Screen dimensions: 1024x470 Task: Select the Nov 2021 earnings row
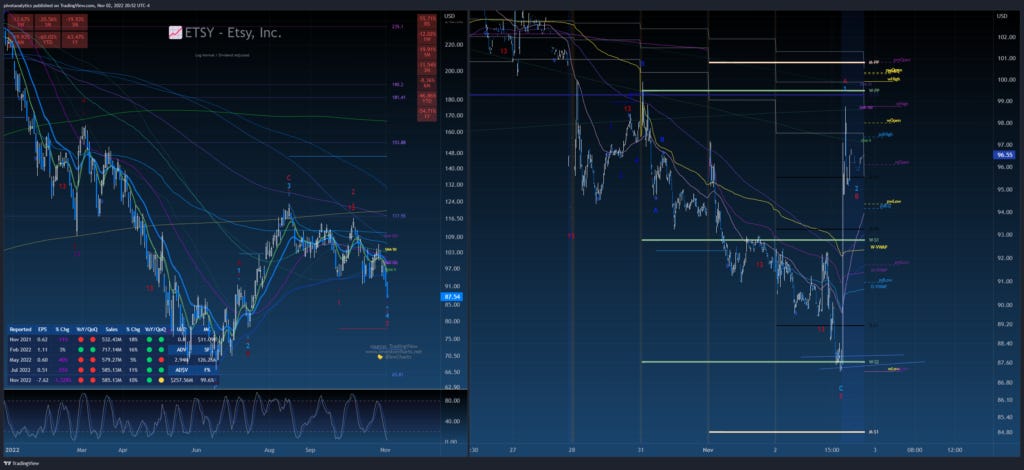114,339
